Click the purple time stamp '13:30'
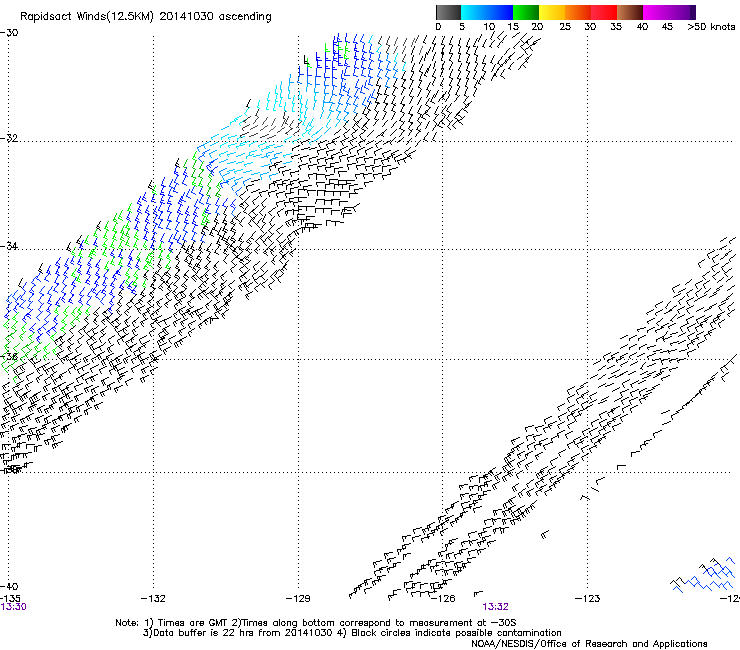This screenshot has width=740, height=650. (x=13, y=607)
